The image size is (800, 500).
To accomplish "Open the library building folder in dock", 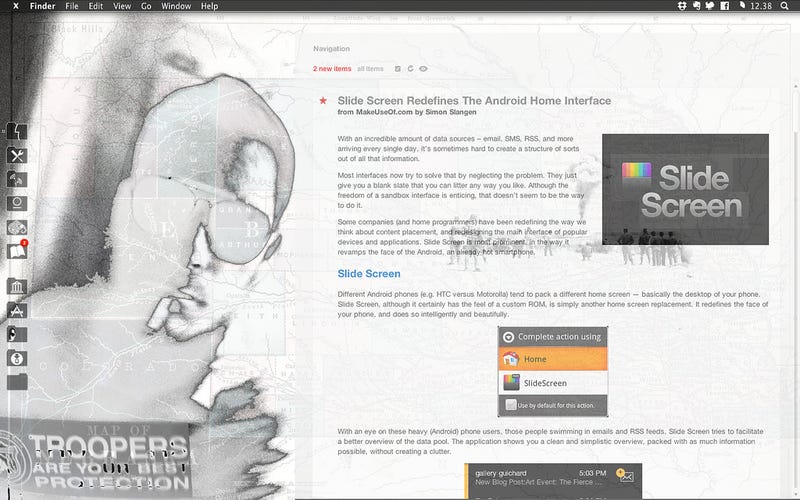I will [x=17, y=287].
